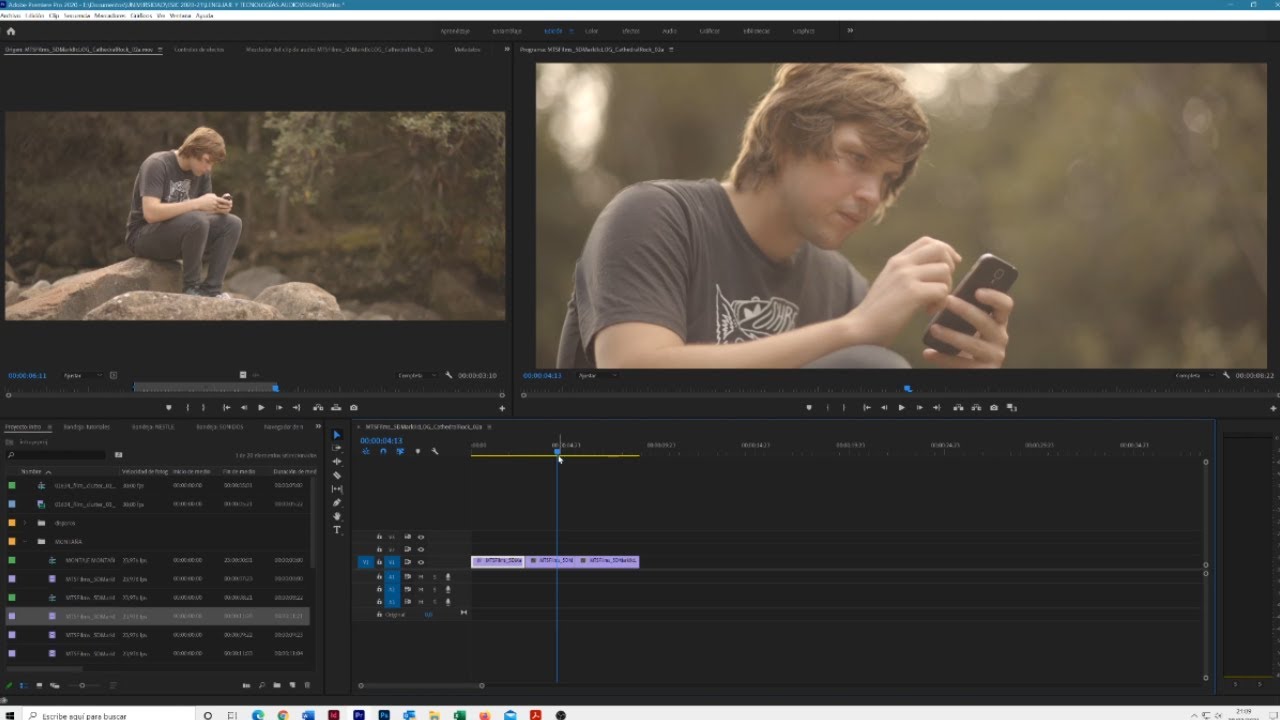The width and height of the screenshot is (1280, 720).
Task: Go to Out point in Program monitor
Action: (937, 408)
